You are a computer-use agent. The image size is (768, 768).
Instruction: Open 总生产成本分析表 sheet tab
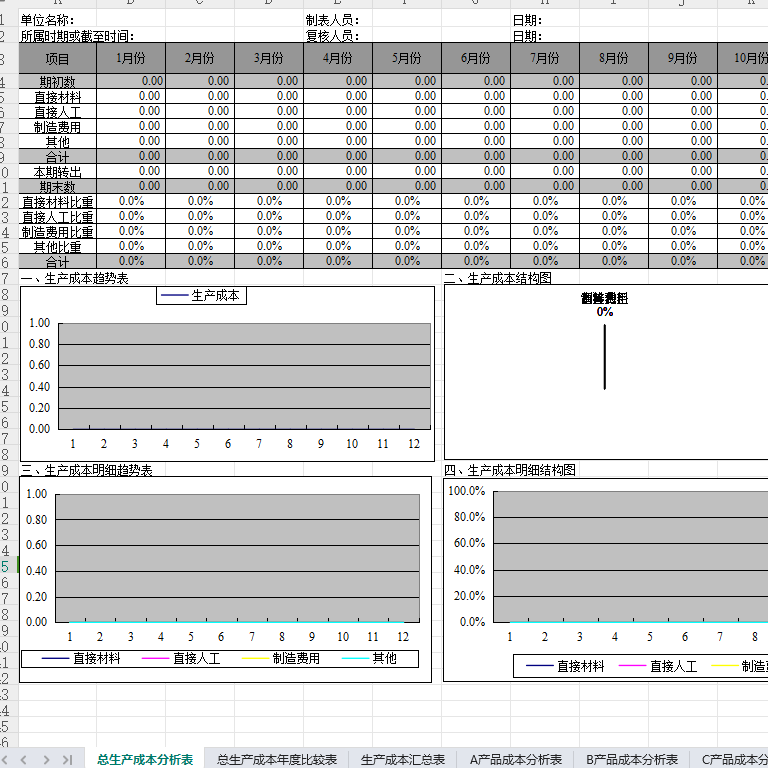point(145,759)
